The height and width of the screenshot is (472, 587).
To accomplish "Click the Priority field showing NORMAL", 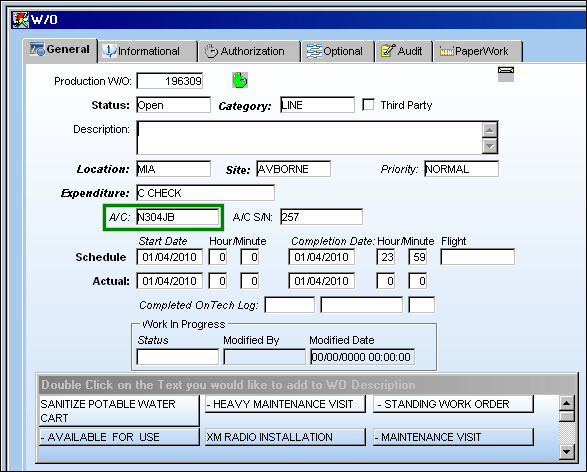I will (461, 169).
